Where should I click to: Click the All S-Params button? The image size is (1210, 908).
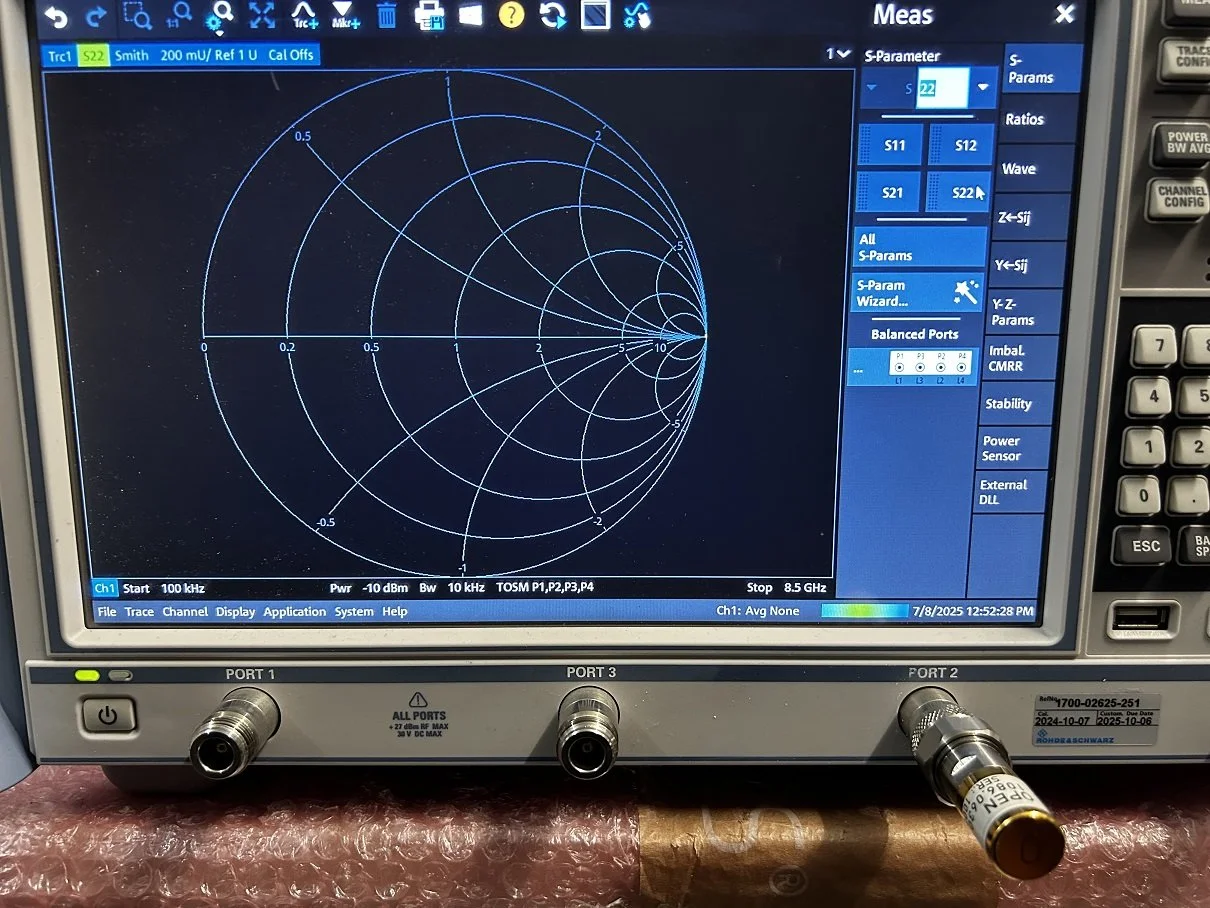click(921, 247)
